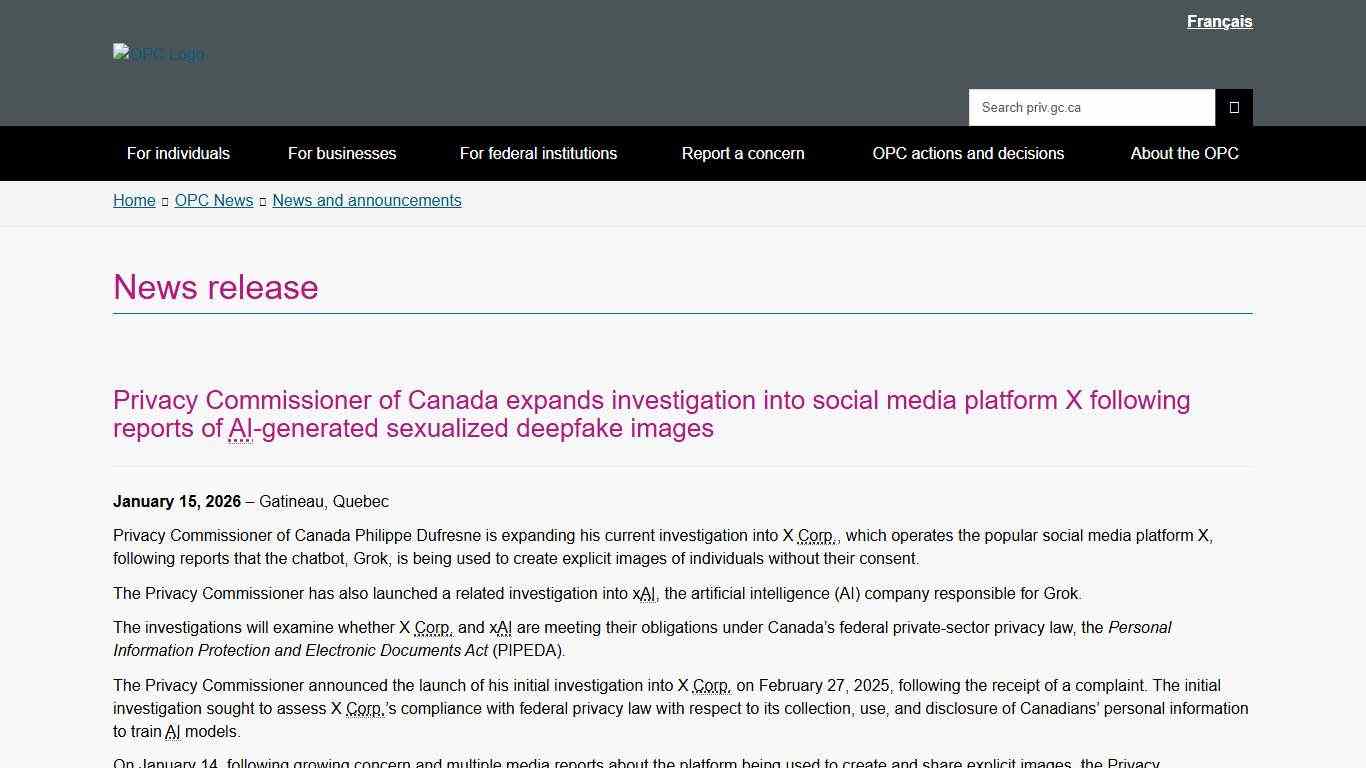1366x768 pixels.
Task: Switch site language to Français
Action: click(1219, 21)
